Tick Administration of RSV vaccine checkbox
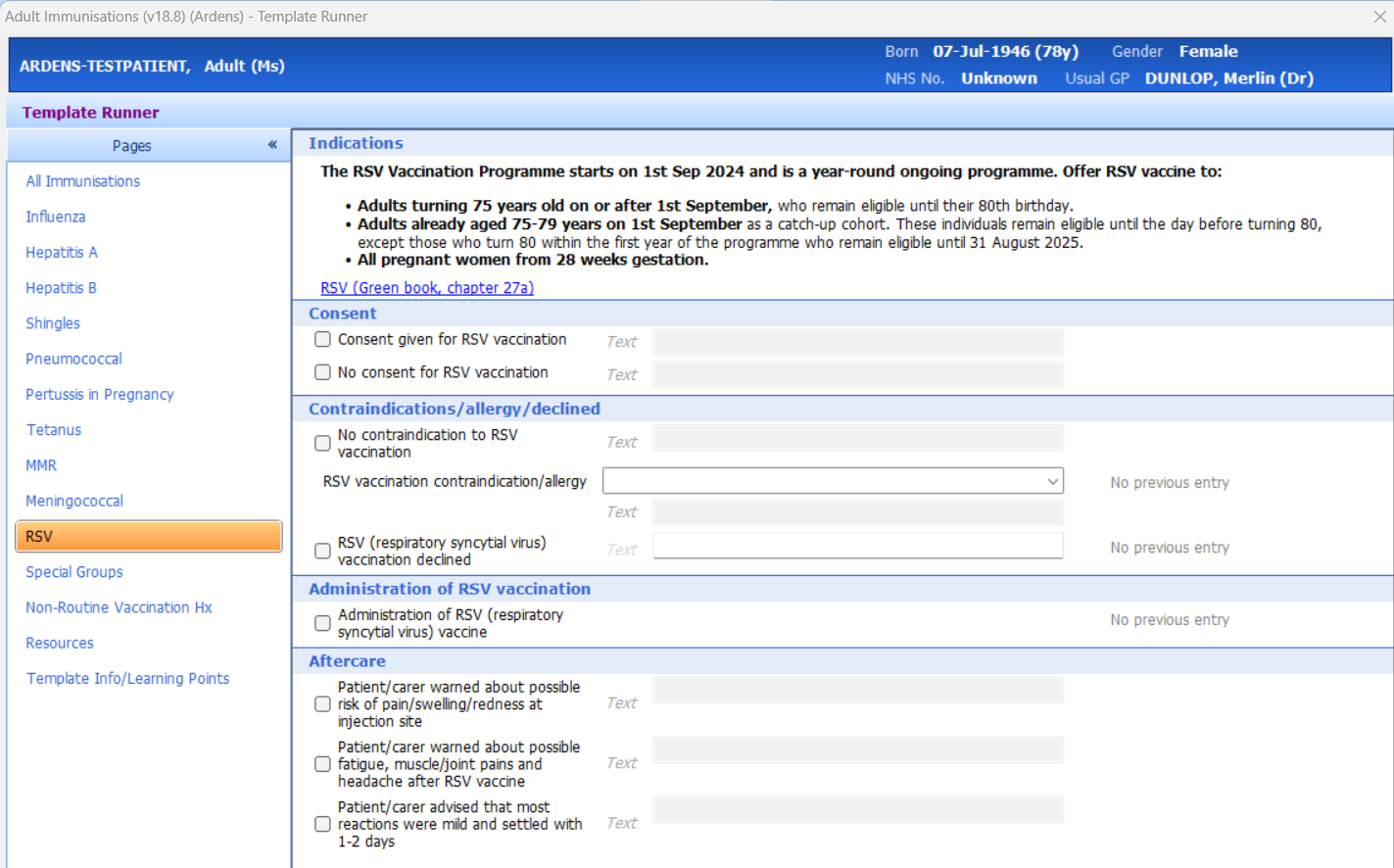The height and width of the screenshot is (868, 1394). 322,624
